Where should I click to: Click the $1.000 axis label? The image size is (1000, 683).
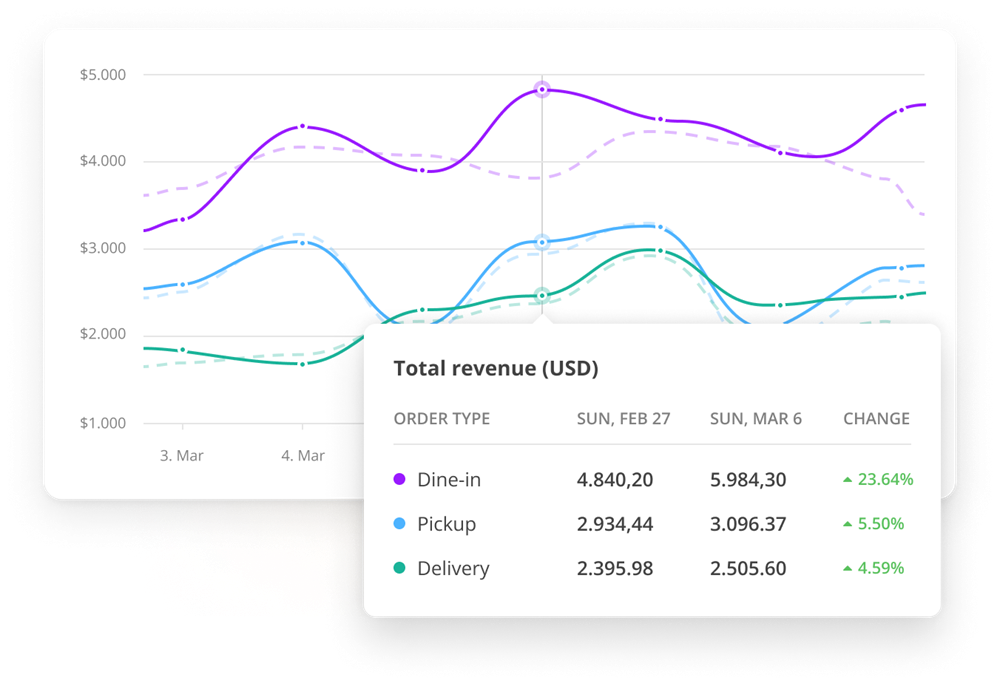(103, 423)
